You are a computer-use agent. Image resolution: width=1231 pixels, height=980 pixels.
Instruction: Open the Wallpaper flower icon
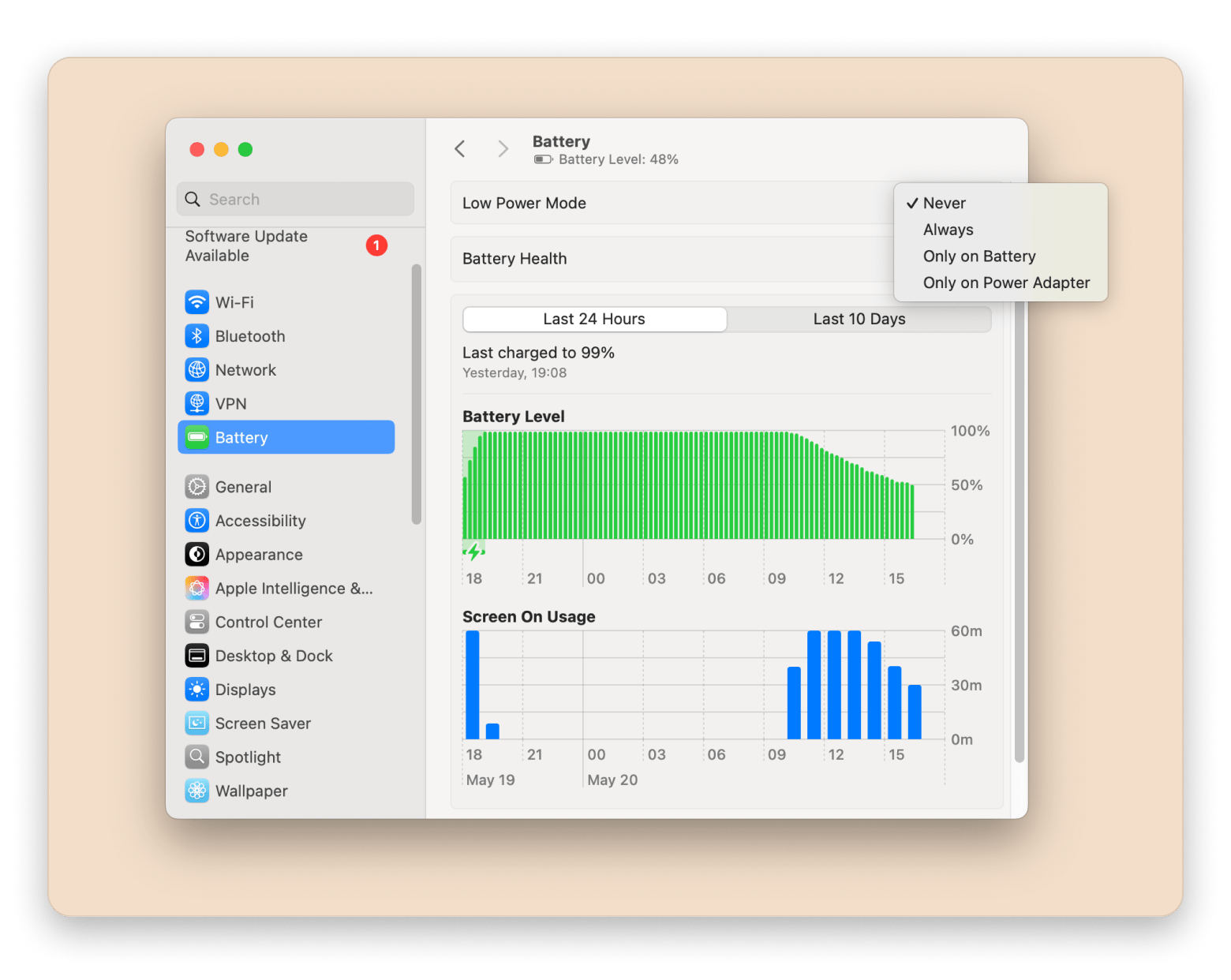(x=196, y=791)
